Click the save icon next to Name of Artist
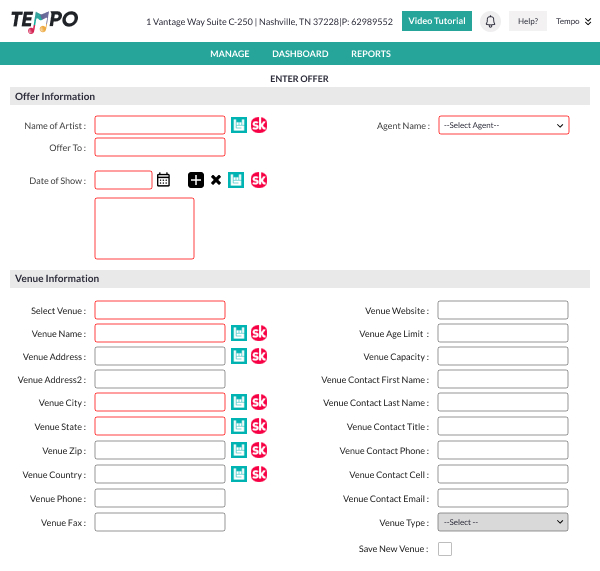 pos(239,125)
